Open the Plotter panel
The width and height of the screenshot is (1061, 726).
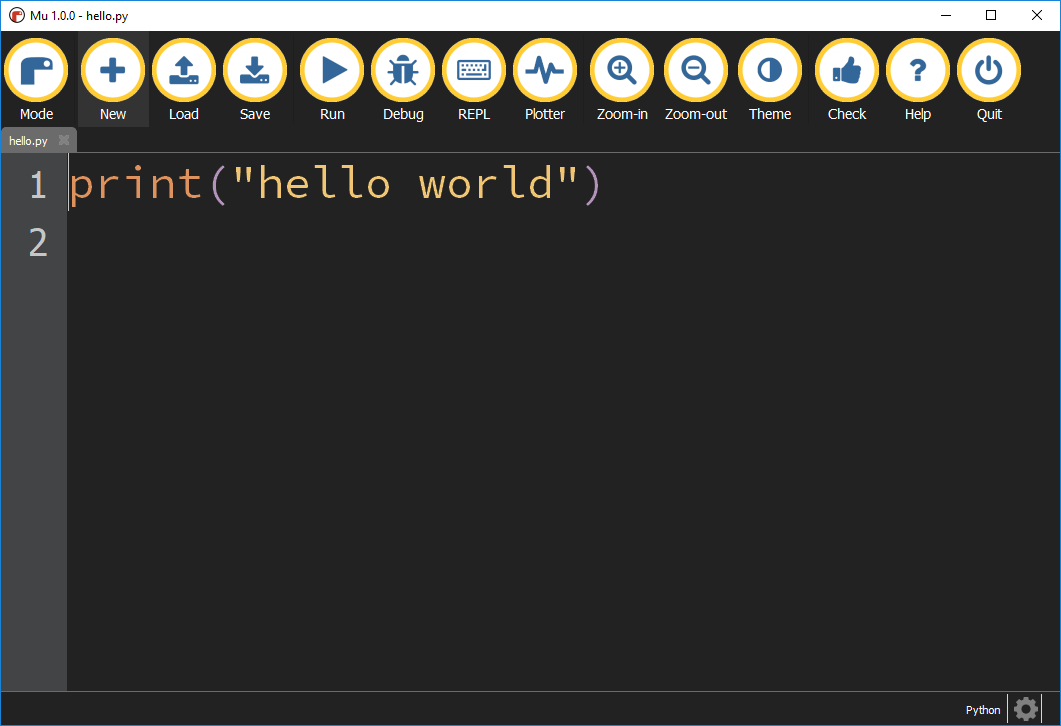544,69
